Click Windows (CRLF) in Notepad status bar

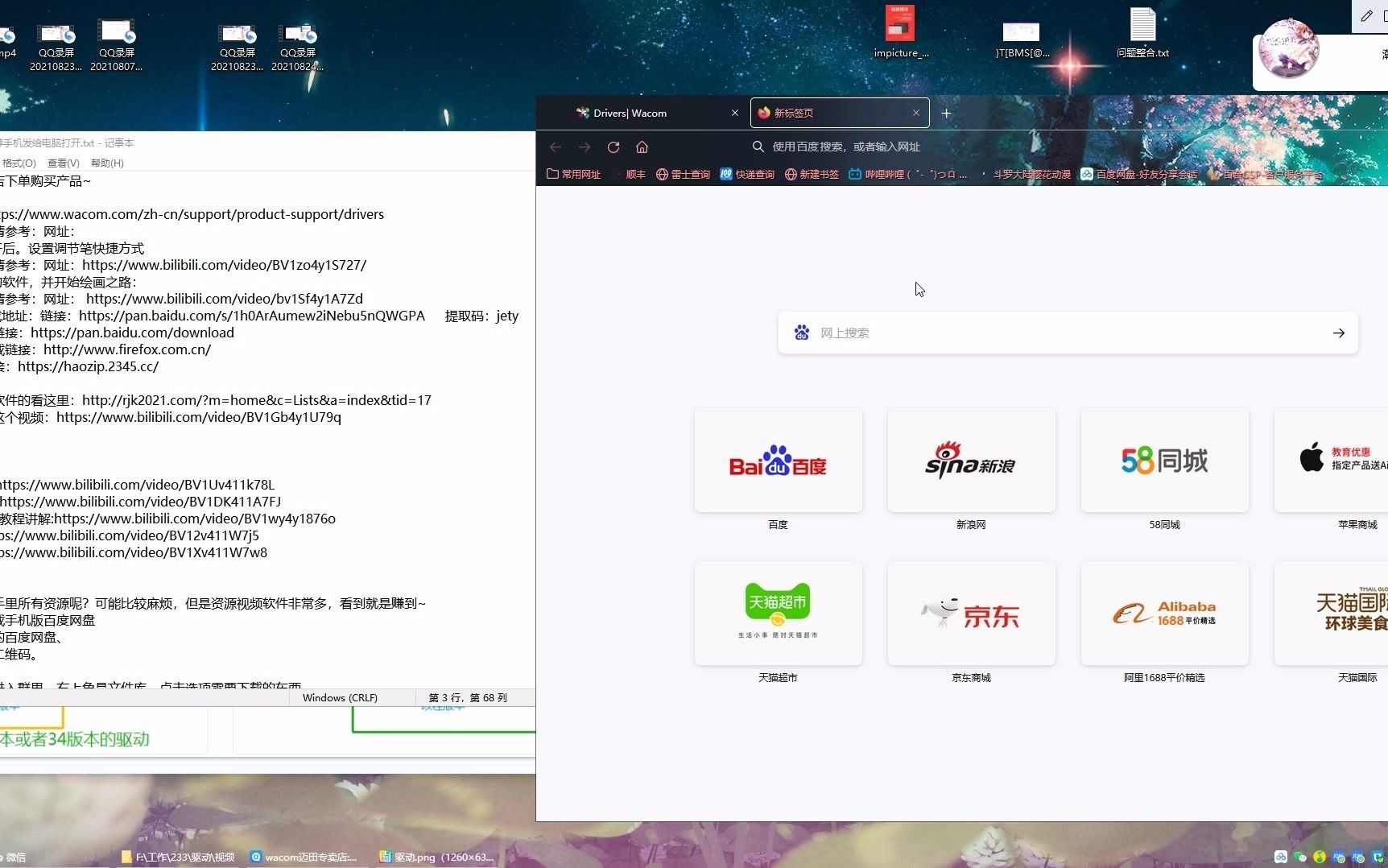[340, 697]
